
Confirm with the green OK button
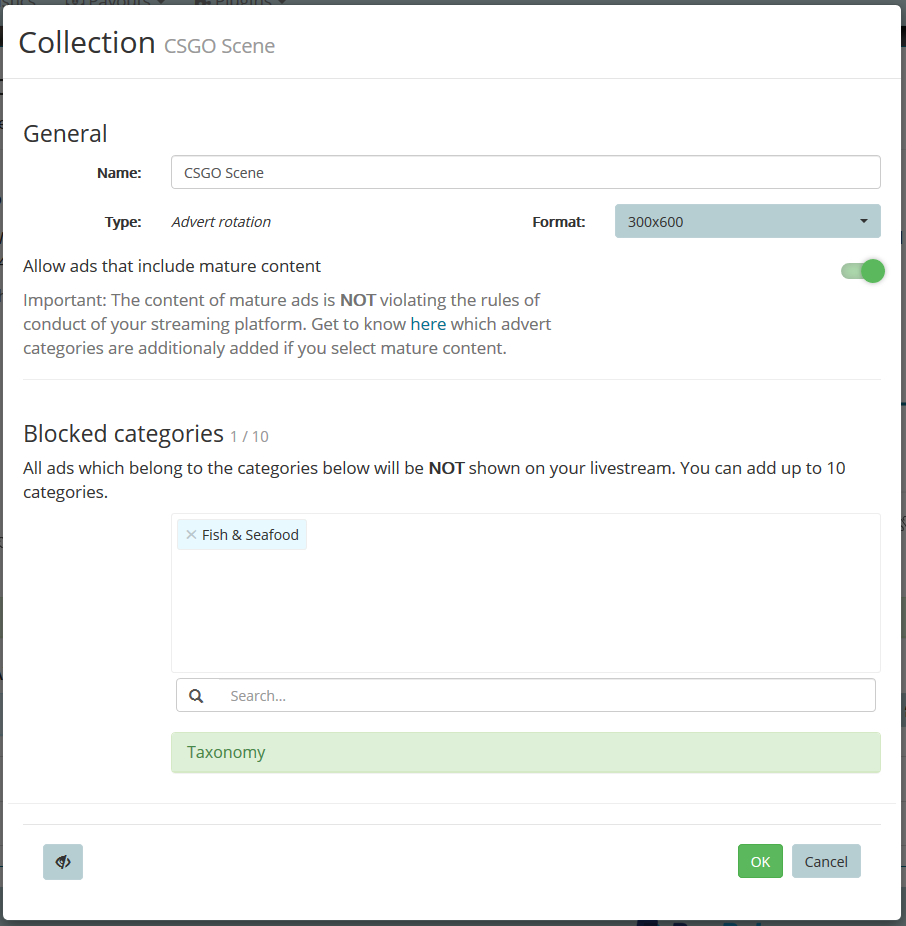pos(760,862)
